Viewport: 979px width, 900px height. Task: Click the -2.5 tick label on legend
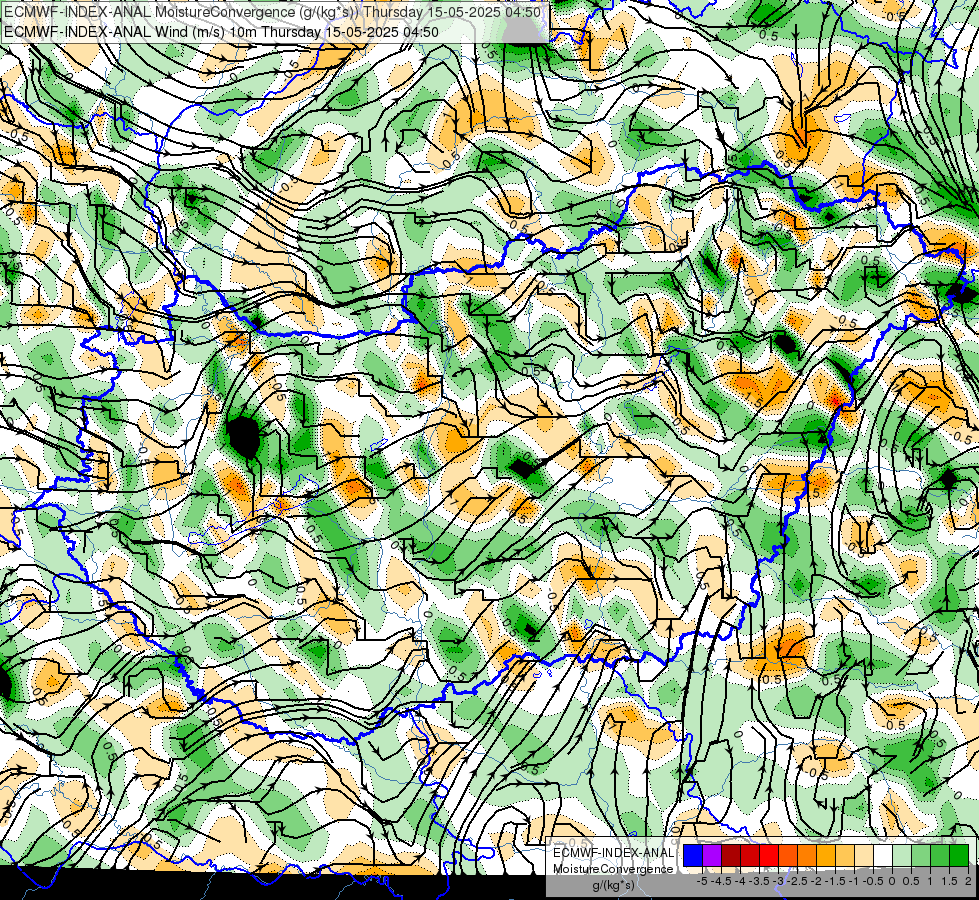point(797,881)
